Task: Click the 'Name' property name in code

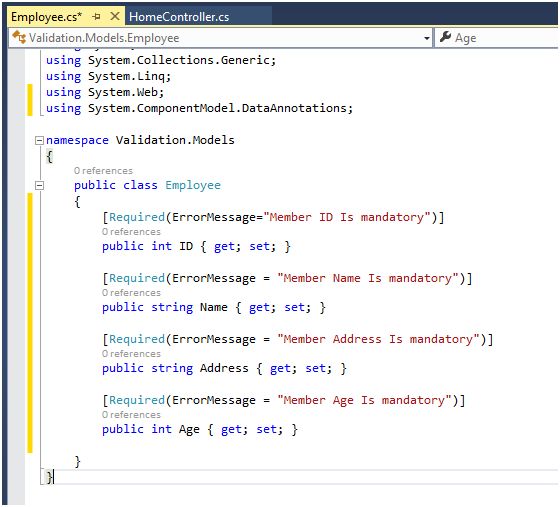Action: (214, 307)
